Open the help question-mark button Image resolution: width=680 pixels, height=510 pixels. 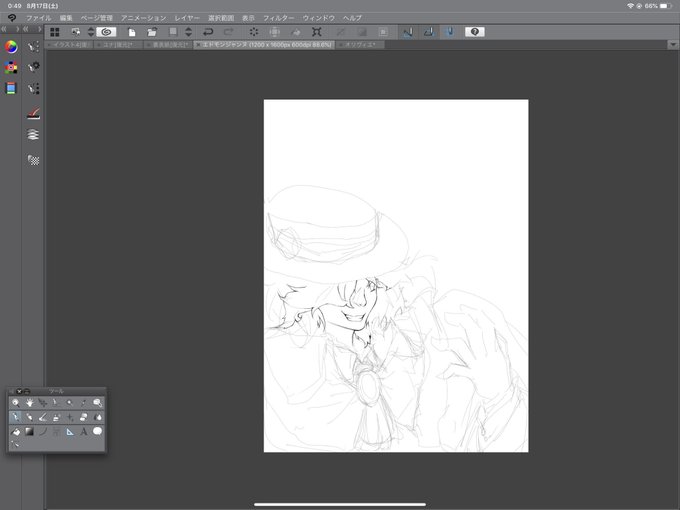coord(475,32)
